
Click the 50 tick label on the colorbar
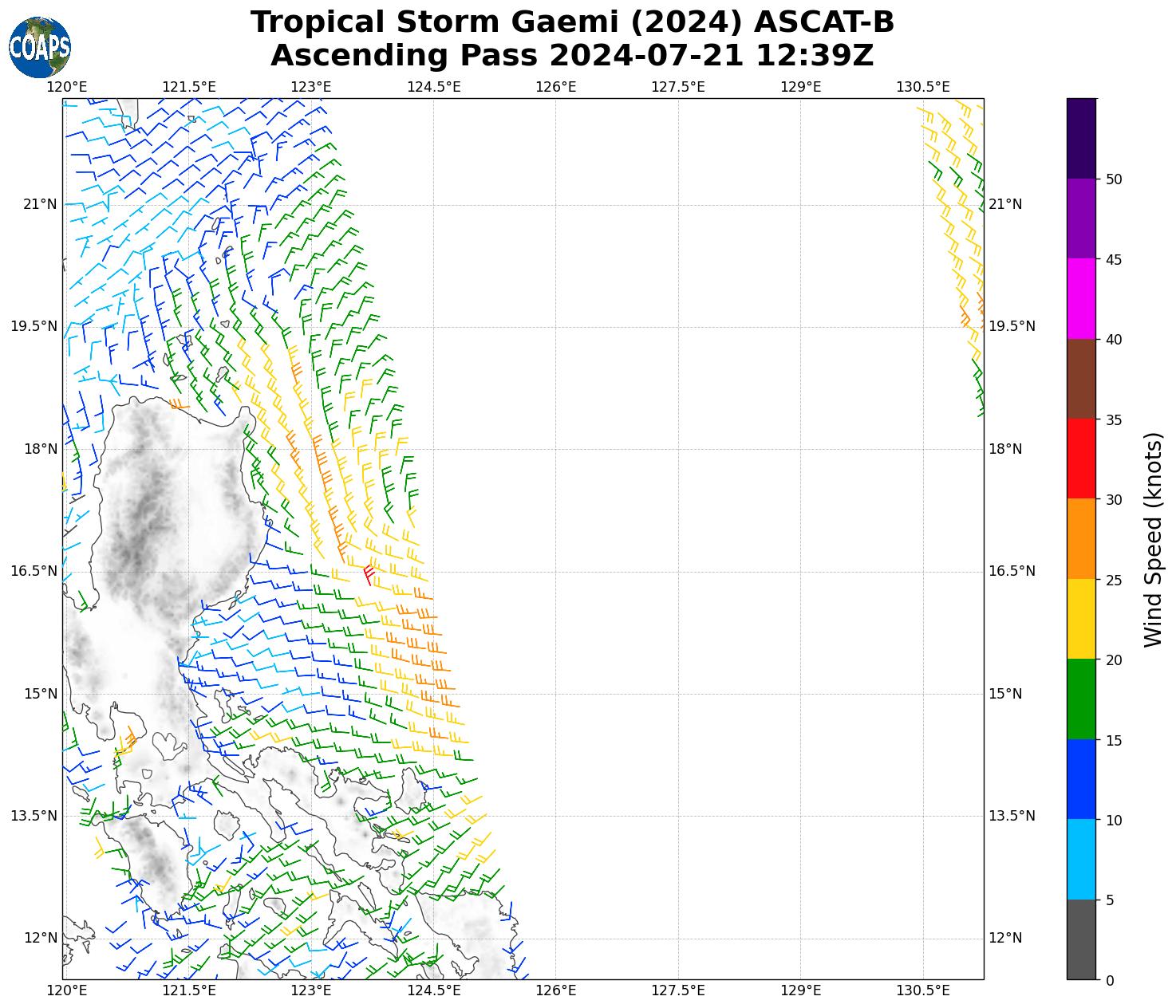point(1113,179)
